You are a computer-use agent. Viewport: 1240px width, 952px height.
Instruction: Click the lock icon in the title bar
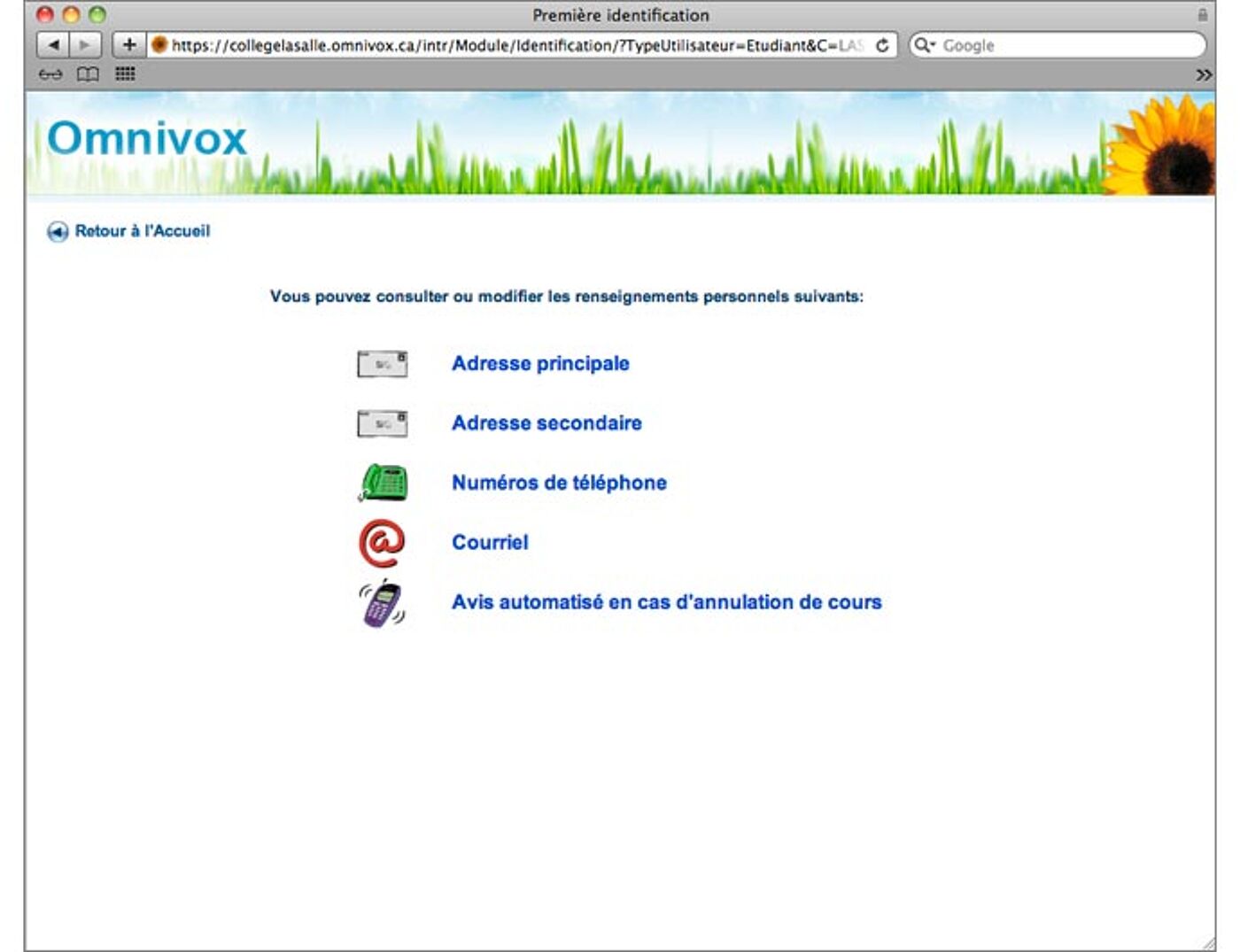pos(1202,15)
